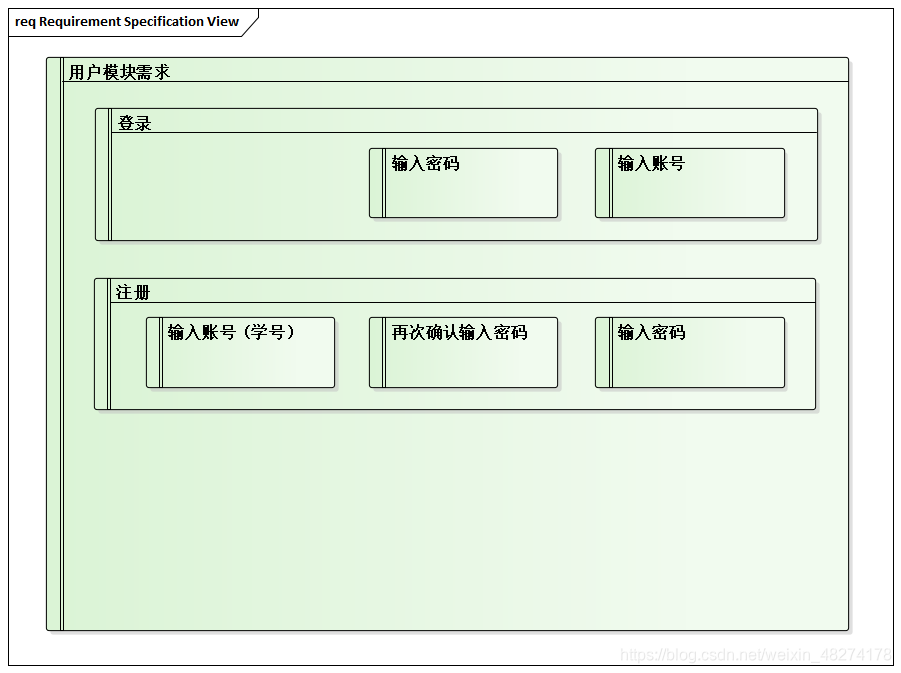The height and width of the screenshot is (673, 901).
Task: Select the 用户模块需求 package title
Action: (x=120, y=72)
